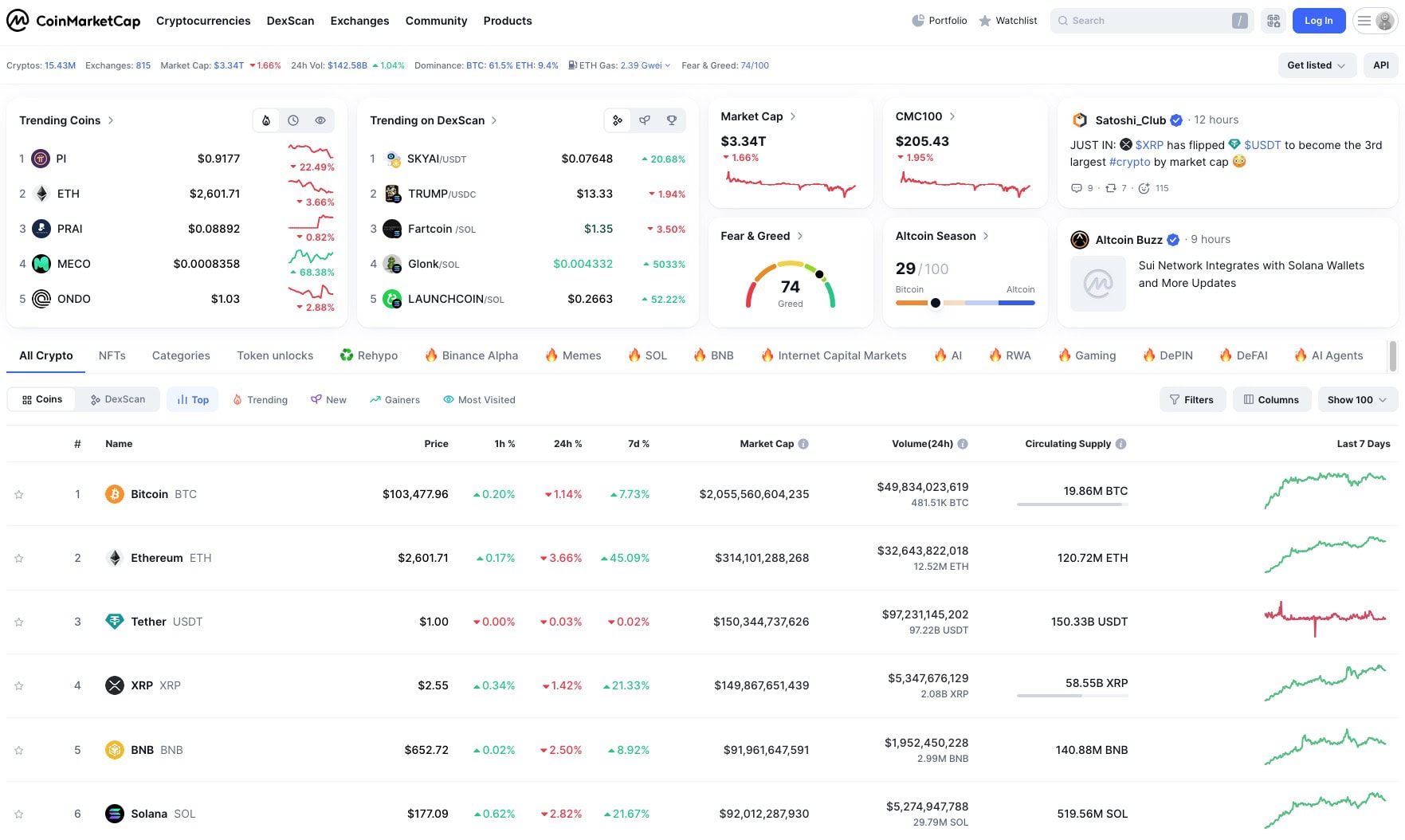Open the Columns button
This screenshot has width=1405, height=840.
click(1272, 400)
